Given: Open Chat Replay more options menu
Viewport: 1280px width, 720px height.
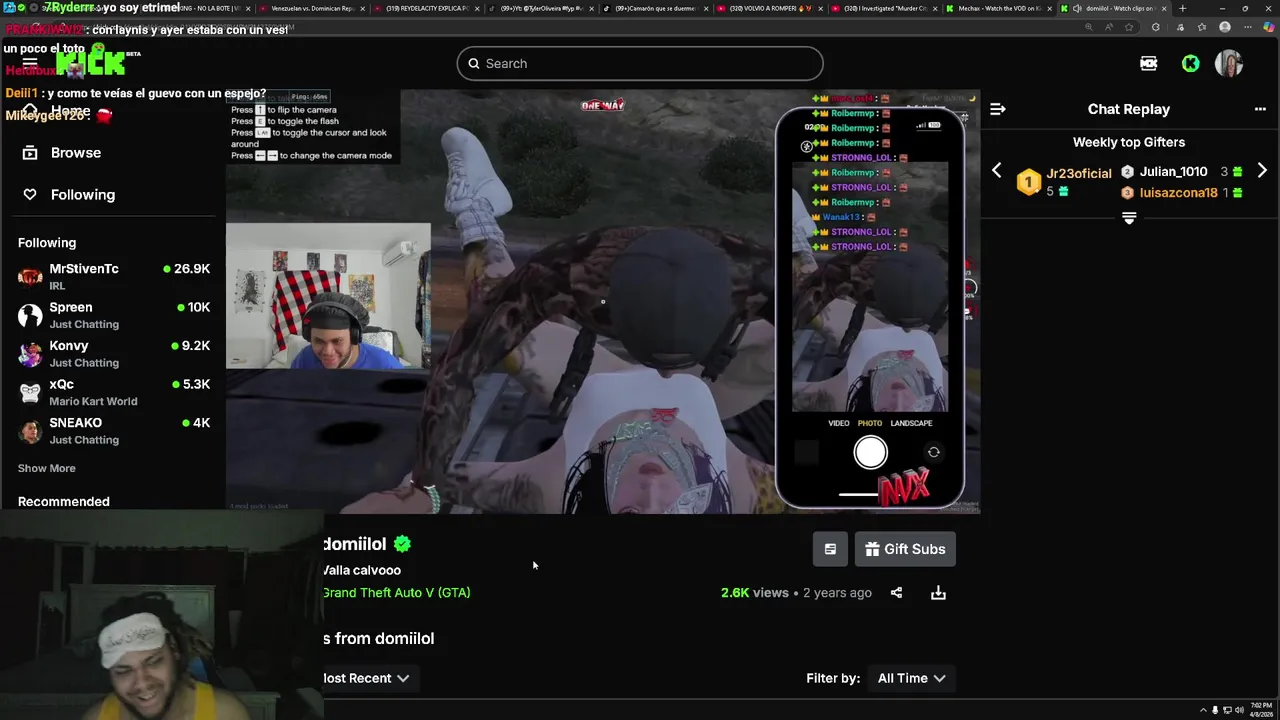Looking at the screenshot, I should pos(1260,109).
